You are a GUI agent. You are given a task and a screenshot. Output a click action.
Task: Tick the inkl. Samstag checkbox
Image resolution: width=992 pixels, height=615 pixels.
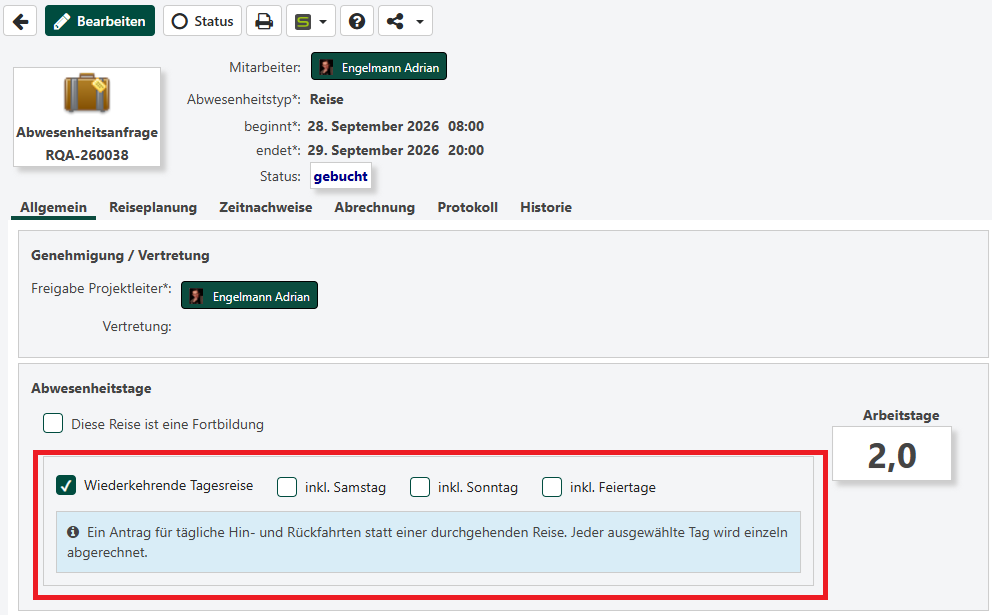click(287, 487)
